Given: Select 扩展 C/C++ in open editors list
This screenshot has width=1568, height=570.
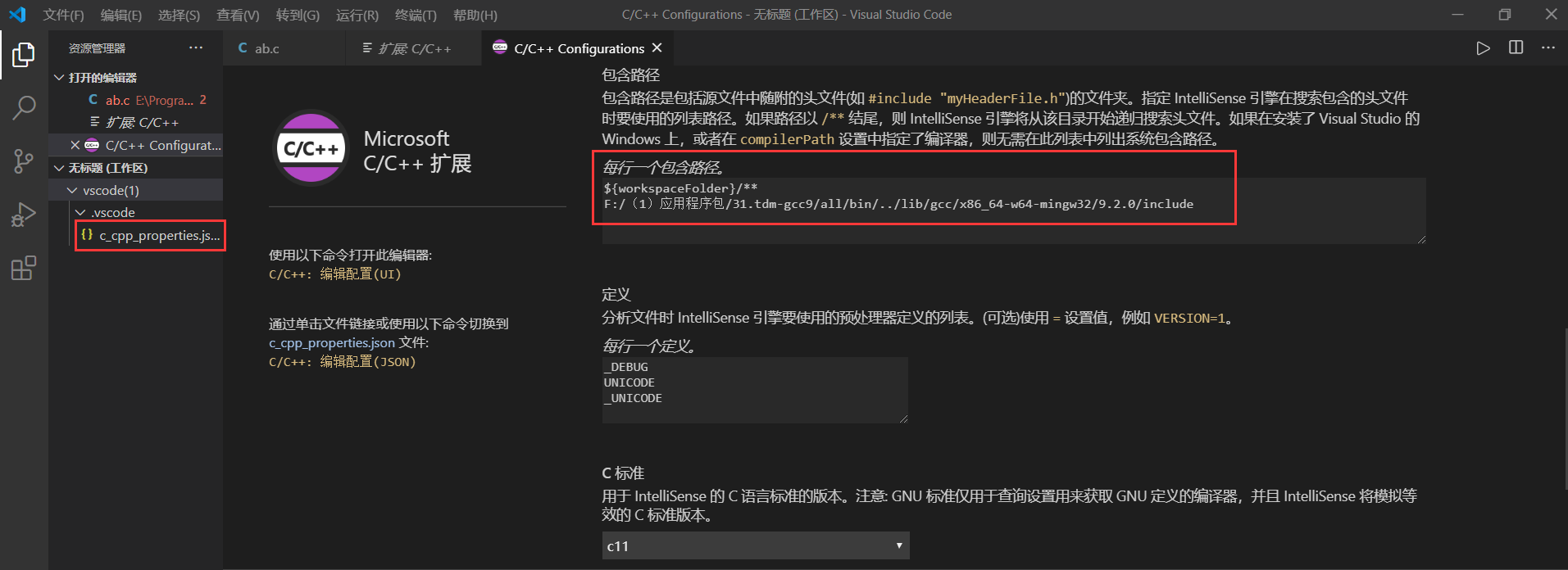Looking at the screenshot, I should (x=135, y=122).
